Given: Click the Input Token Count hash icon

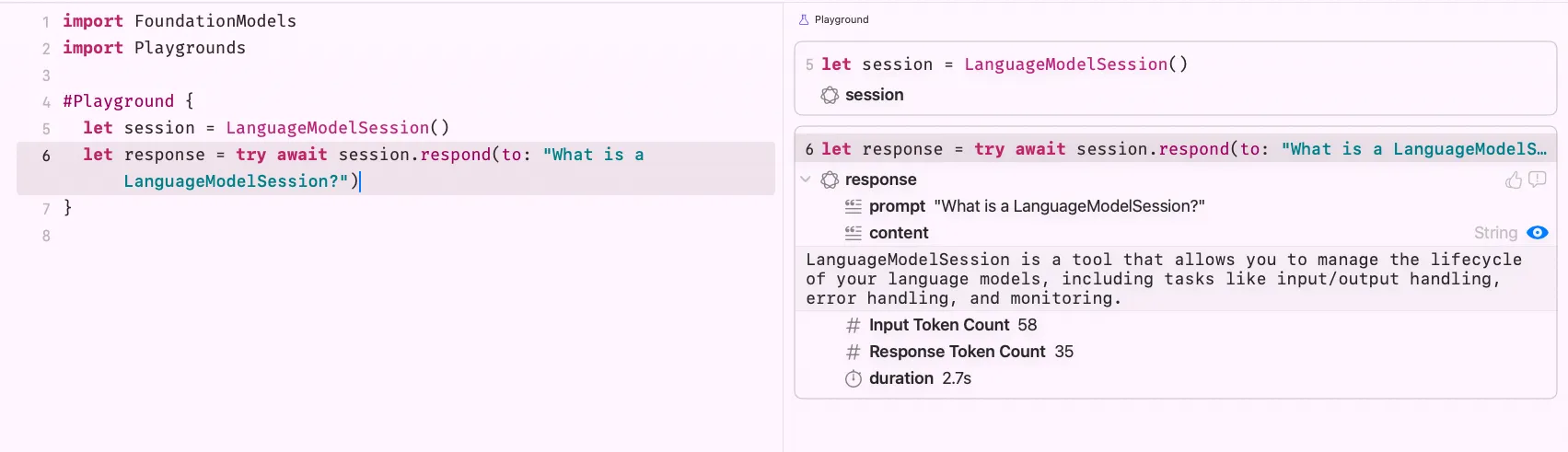Looking at the screenshot, I should [x=854, y=325].
